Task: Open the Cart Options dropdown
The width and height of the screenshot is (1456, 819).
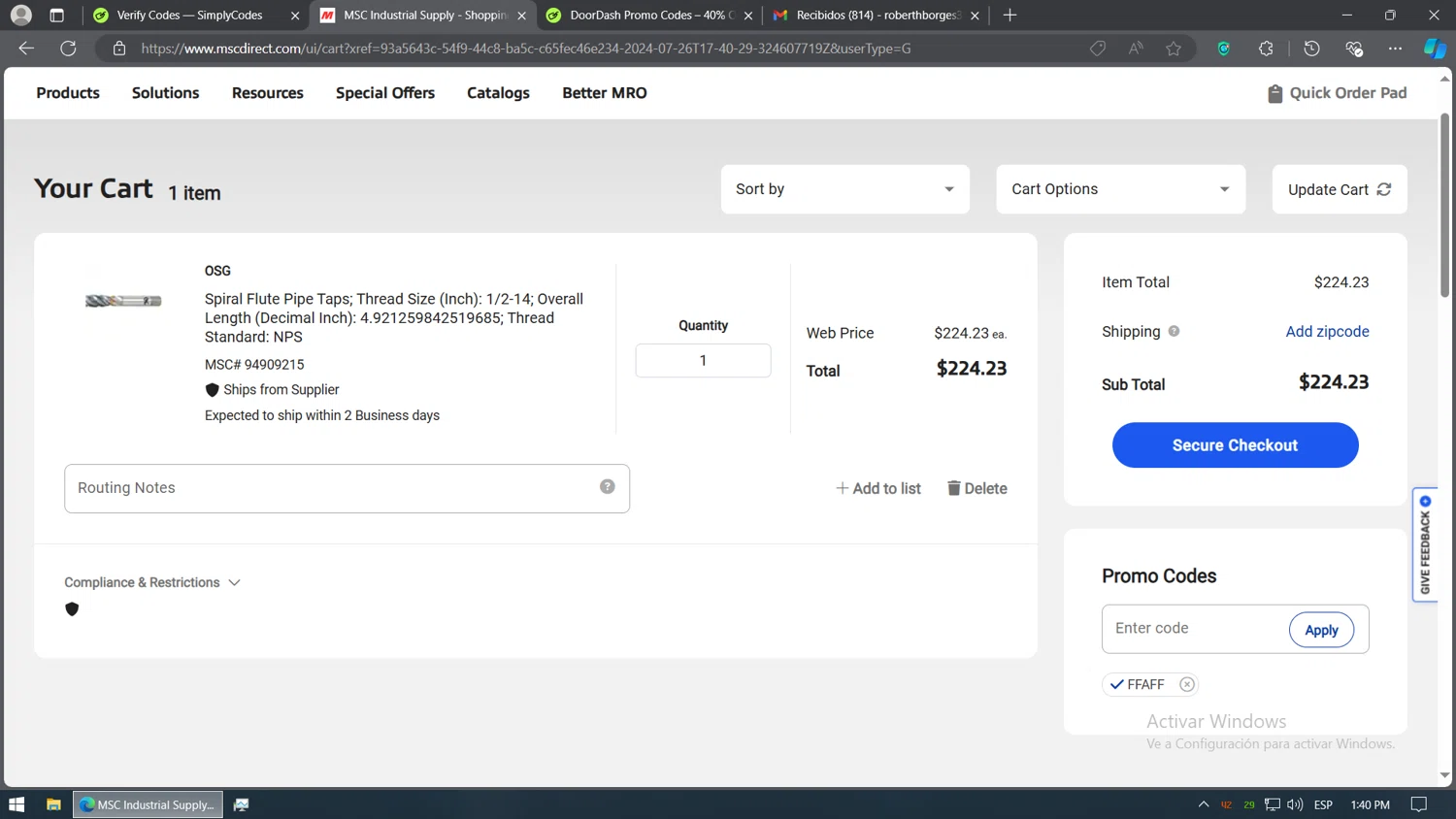Action: click(1120, 189)
